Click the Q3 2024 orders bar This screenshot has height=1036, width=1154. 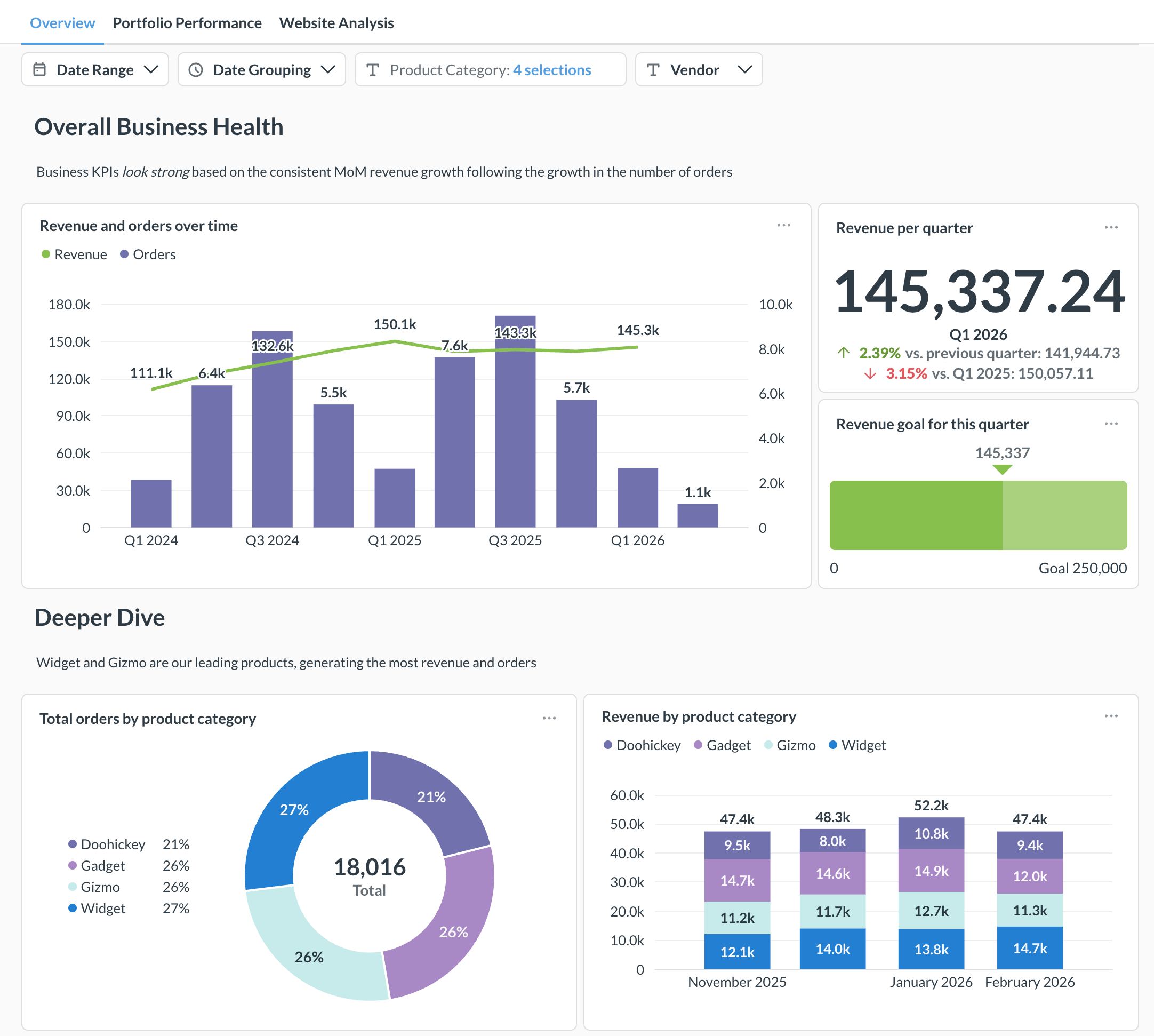click(x=272, y=429)
